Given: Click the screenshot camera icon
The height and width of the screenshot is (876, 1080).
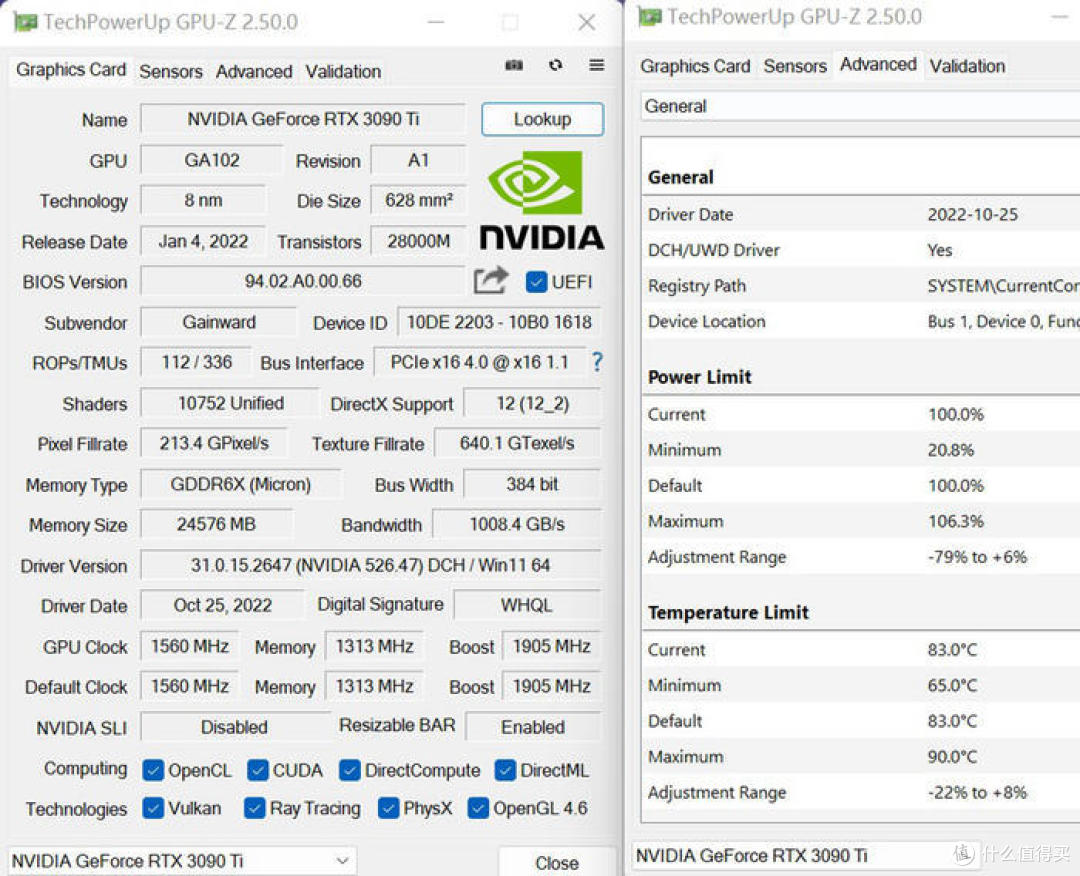Looking at the screenshot, I should click(x=514, y=66).
